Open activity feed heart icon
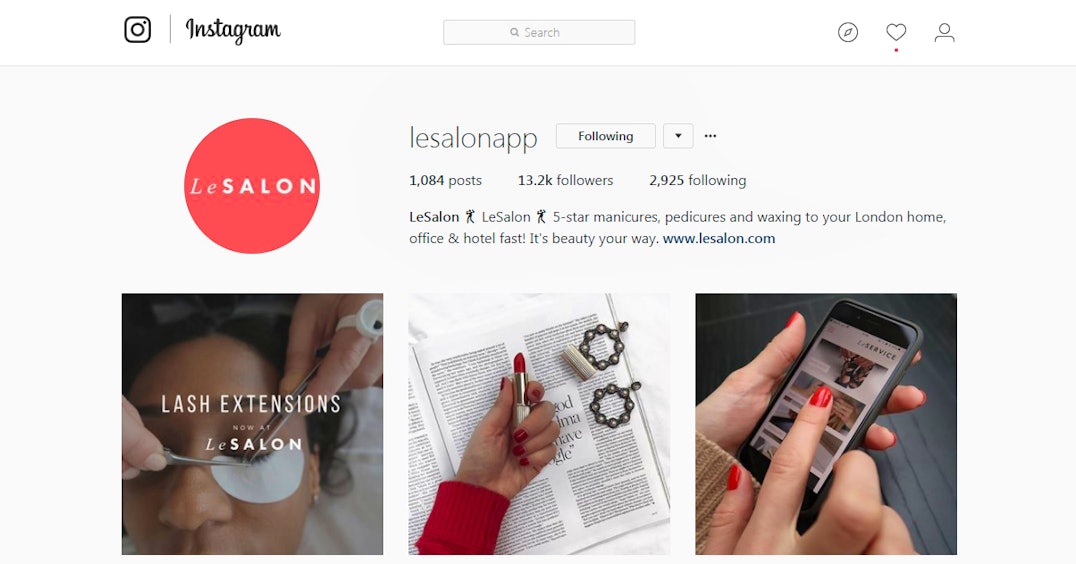The height and width of the screenshot is (564, 1076). pyautogui.click(x=896, y=32)
